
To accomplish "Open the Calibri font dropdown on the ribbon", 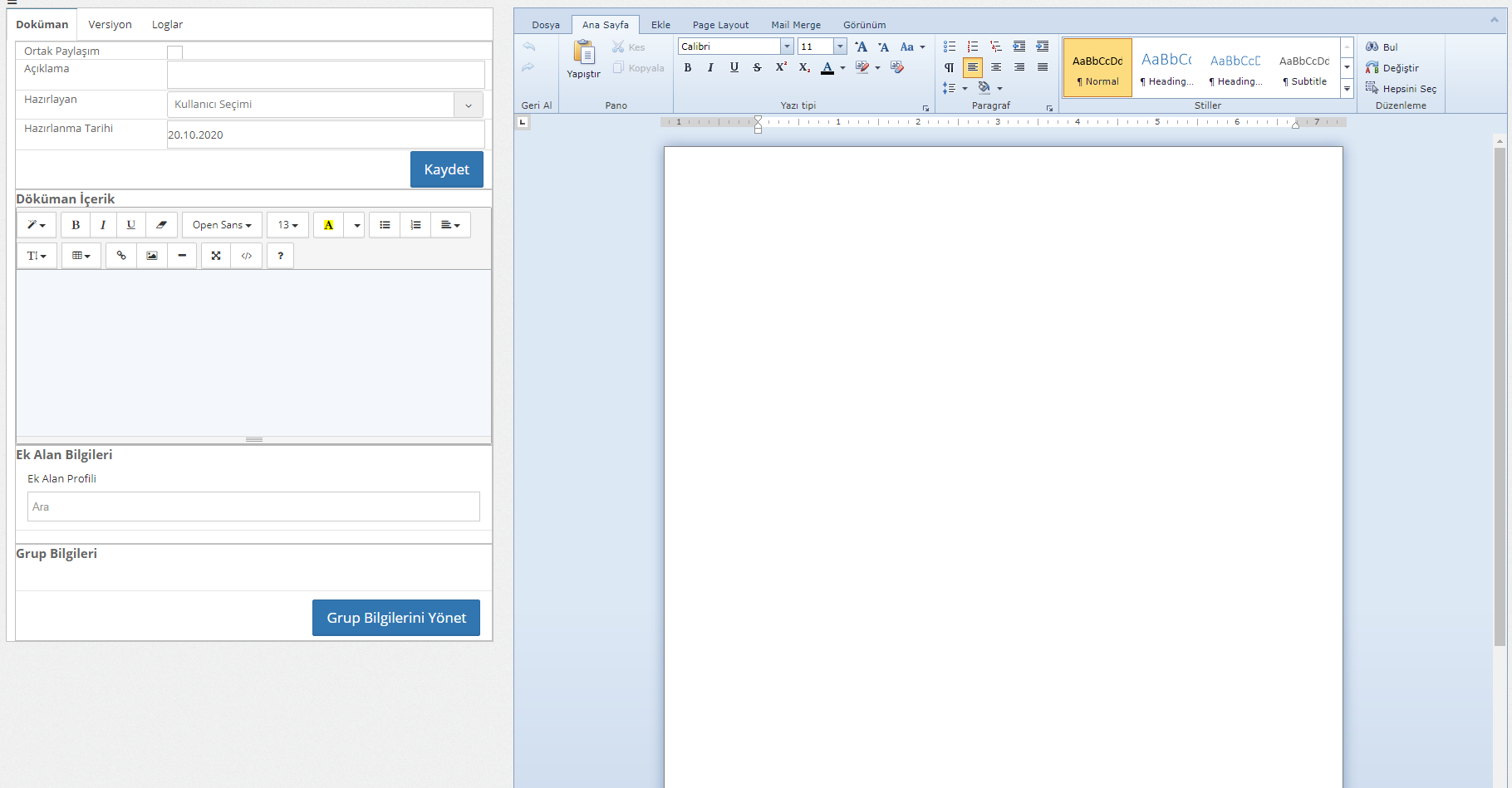I will [x=787, y=46].
